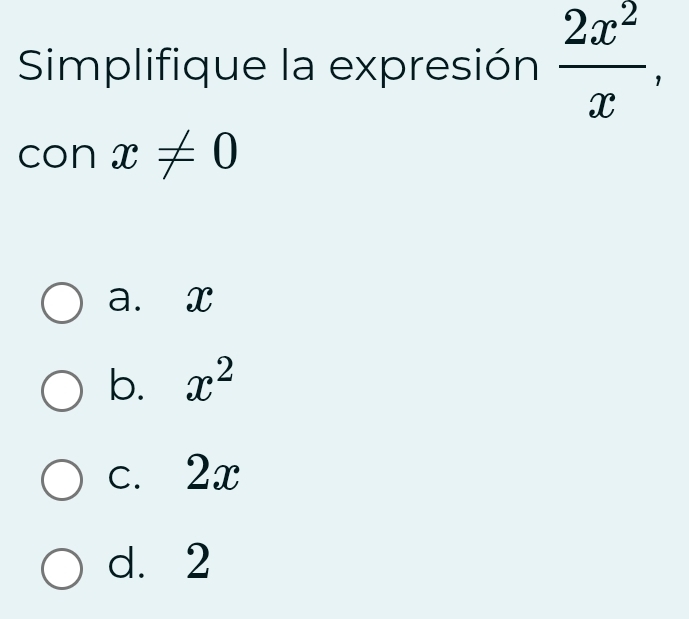Click the answer text 'x' in option a
689x619 pixels.
tap(199, 300)
